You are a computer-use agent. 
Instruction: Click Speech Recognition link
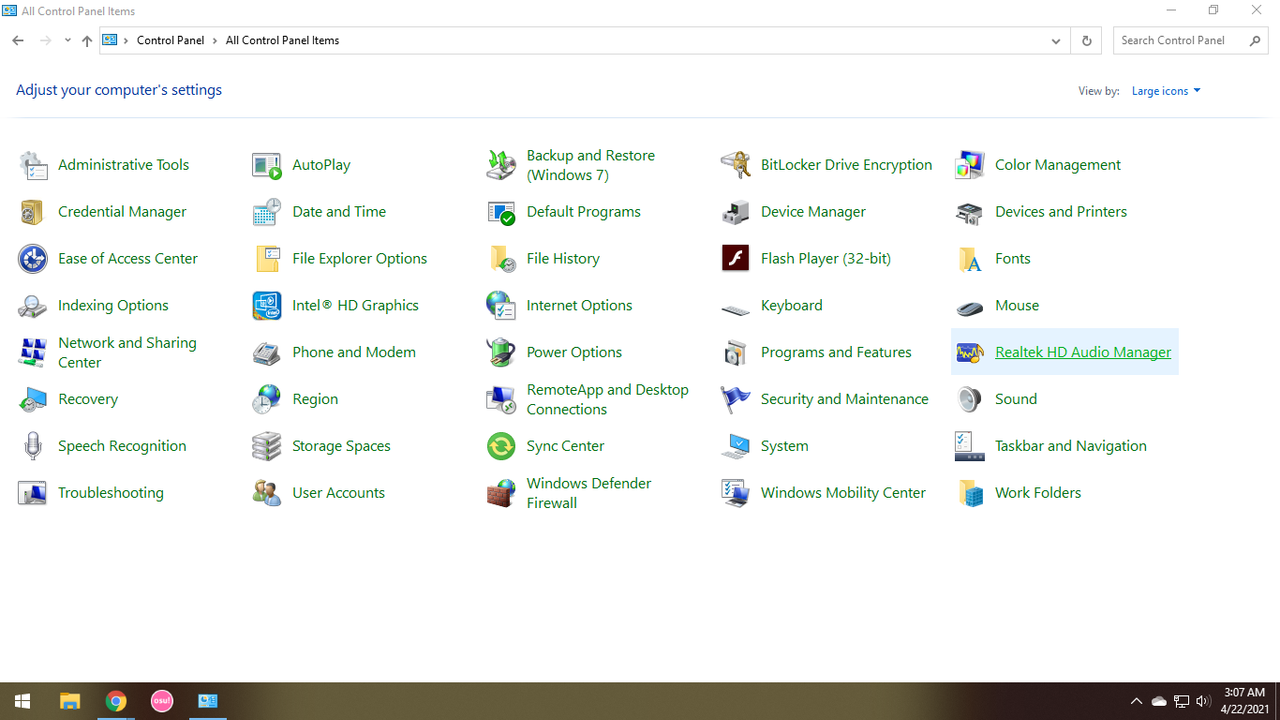(x=122, y=446)
